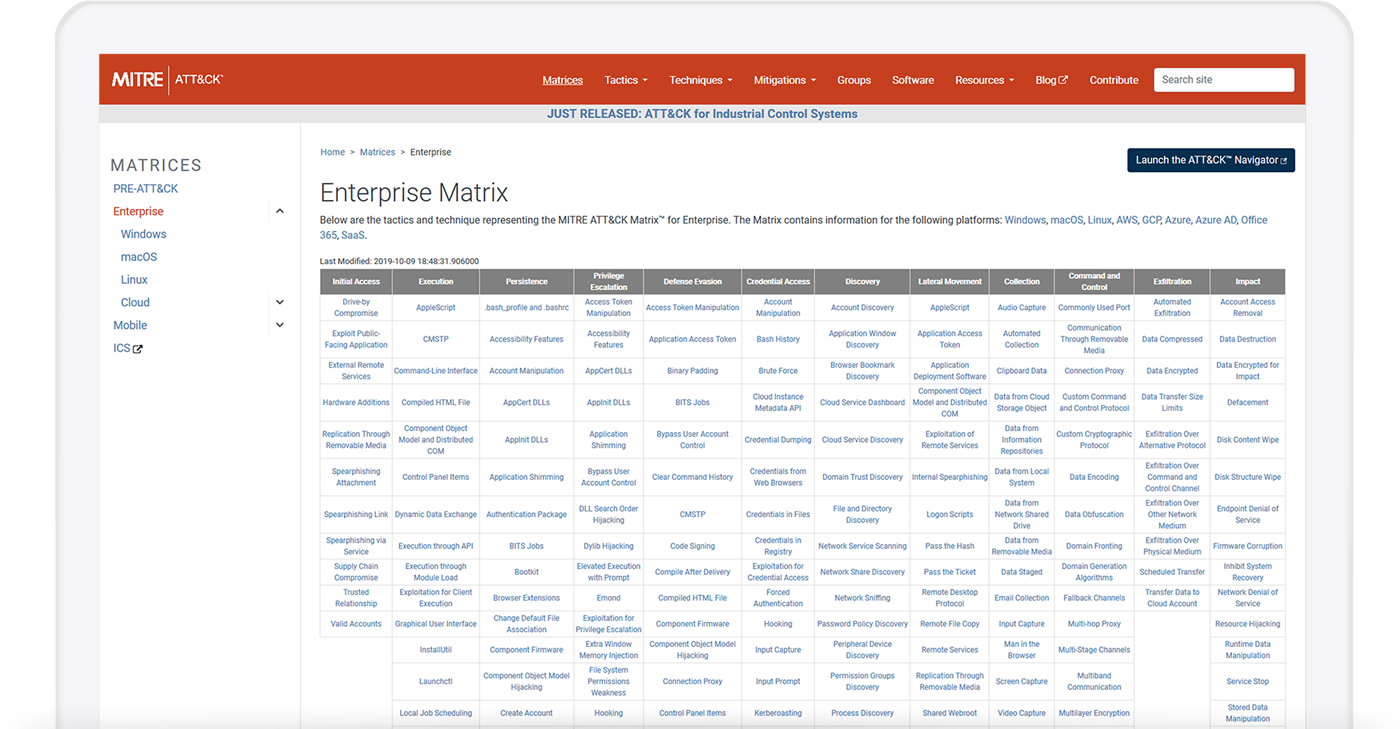Click the Command and Control column header
Viewport: 1400px width, 729px height.
[x=1094, y=282]
